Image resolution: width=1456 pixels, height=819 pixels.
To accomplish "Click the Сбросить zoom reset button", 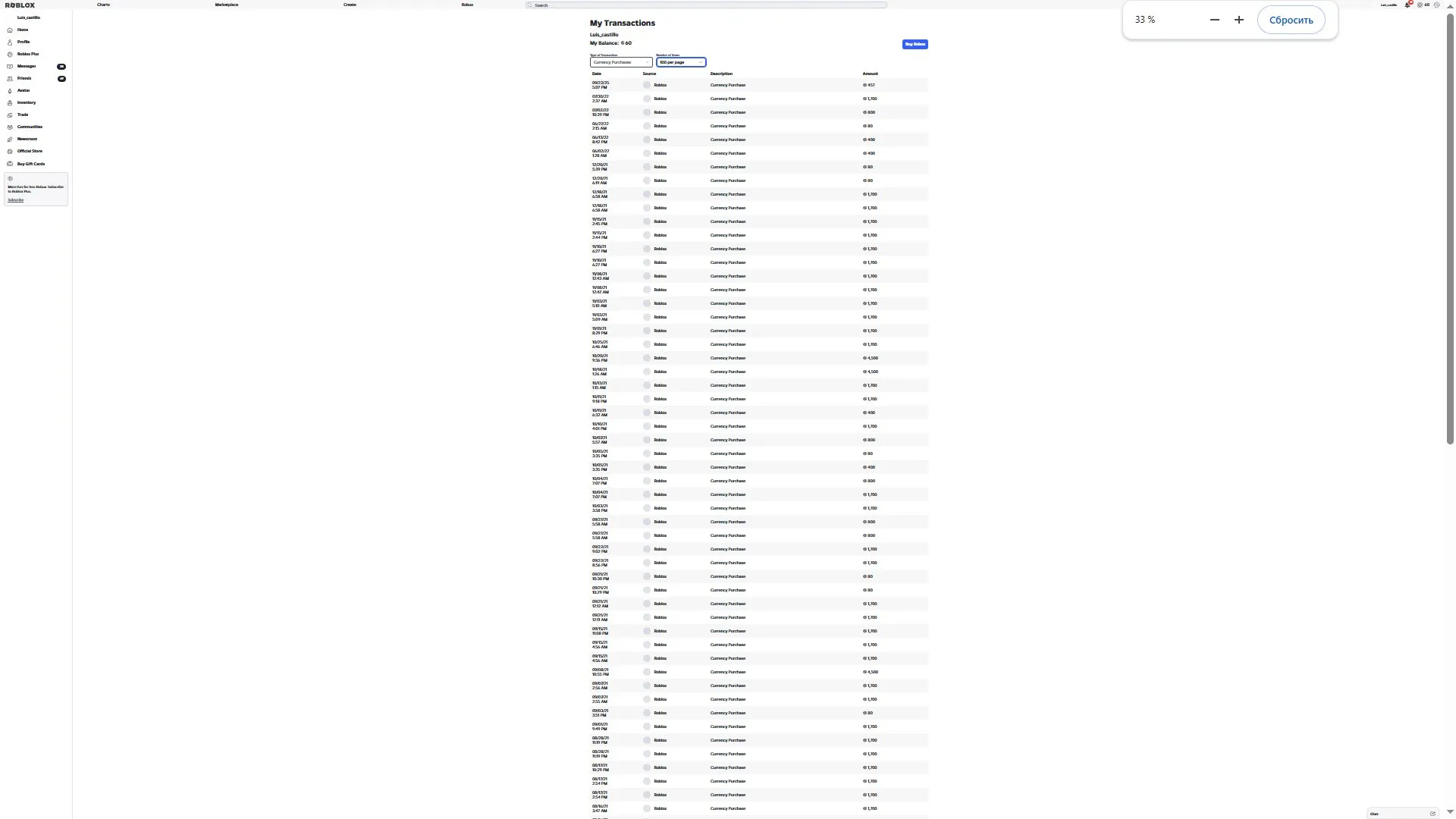I will click(1291, 20).
